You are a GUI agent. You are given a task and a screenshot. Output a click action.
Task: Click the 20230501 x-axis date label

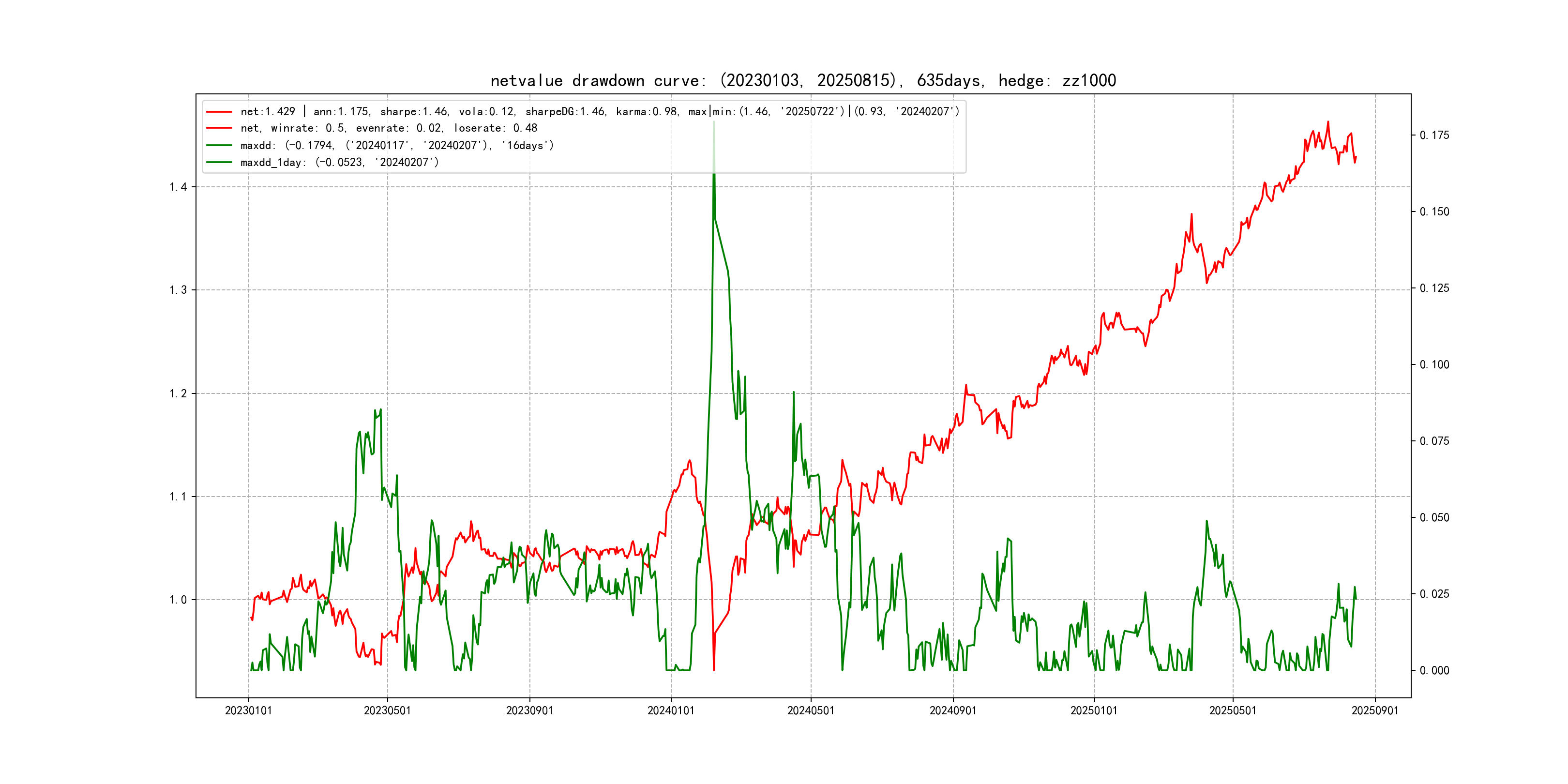387,711
